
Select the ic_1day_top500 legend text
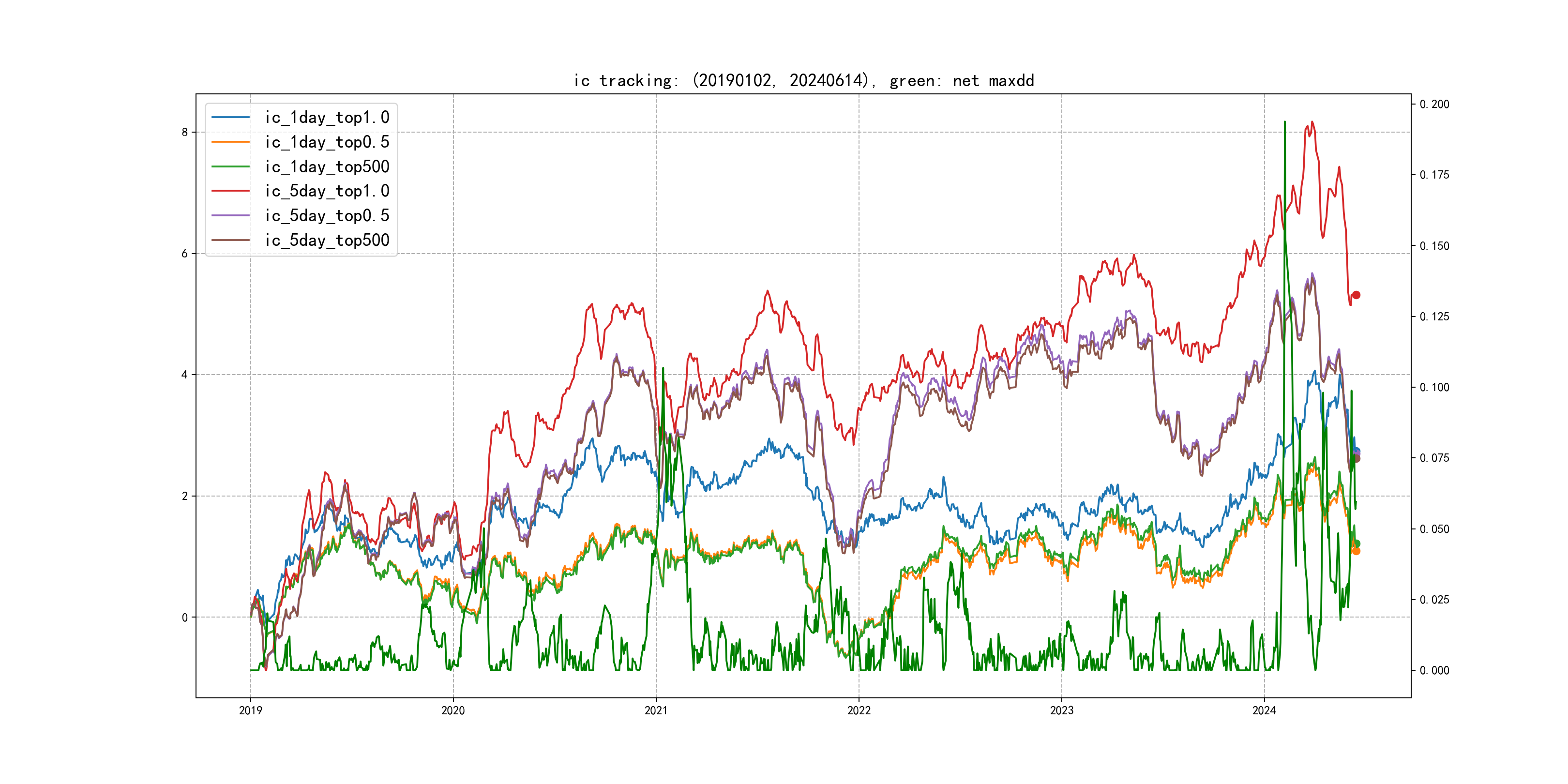pos(327,166)
